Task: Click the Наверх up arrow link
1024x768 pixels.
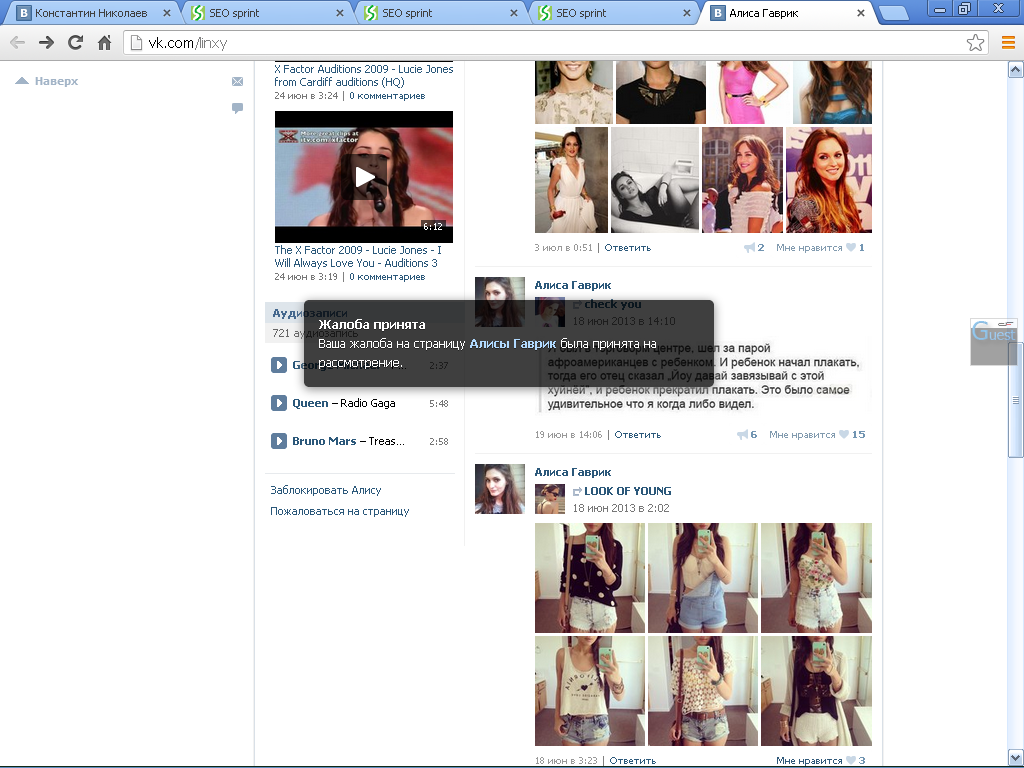Action: (x=46, y=81)
